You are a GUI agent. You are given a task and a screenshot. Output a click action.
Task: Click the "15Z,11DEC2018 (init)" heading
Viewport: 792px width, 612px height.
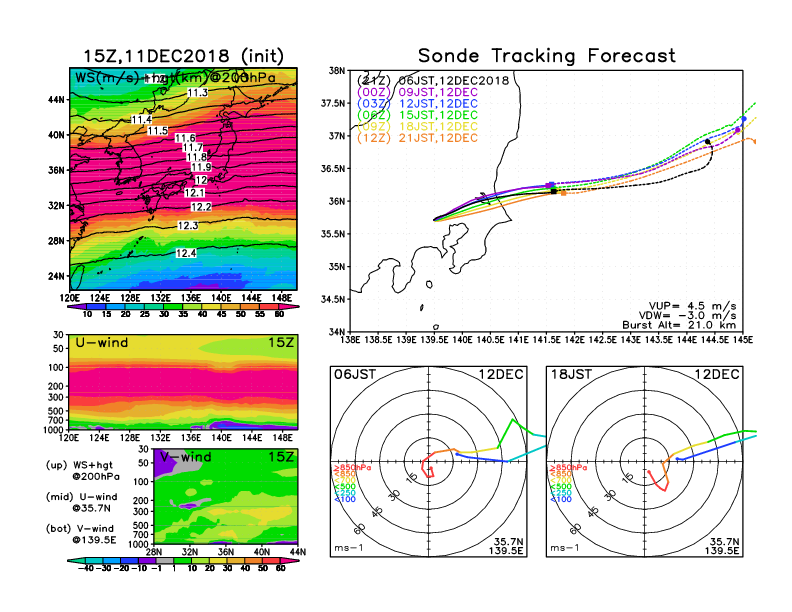point(183,56)
